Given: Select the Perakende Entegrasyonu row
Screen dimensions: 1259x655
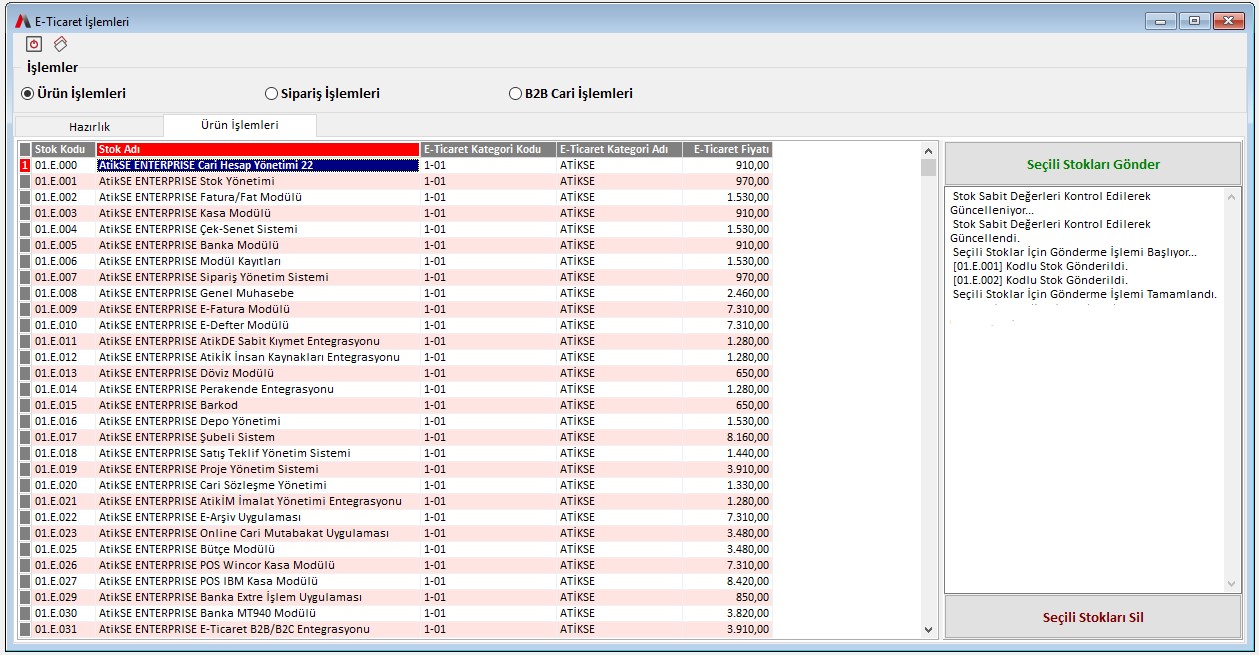Looking at the screenshot, I should (396, 389).
